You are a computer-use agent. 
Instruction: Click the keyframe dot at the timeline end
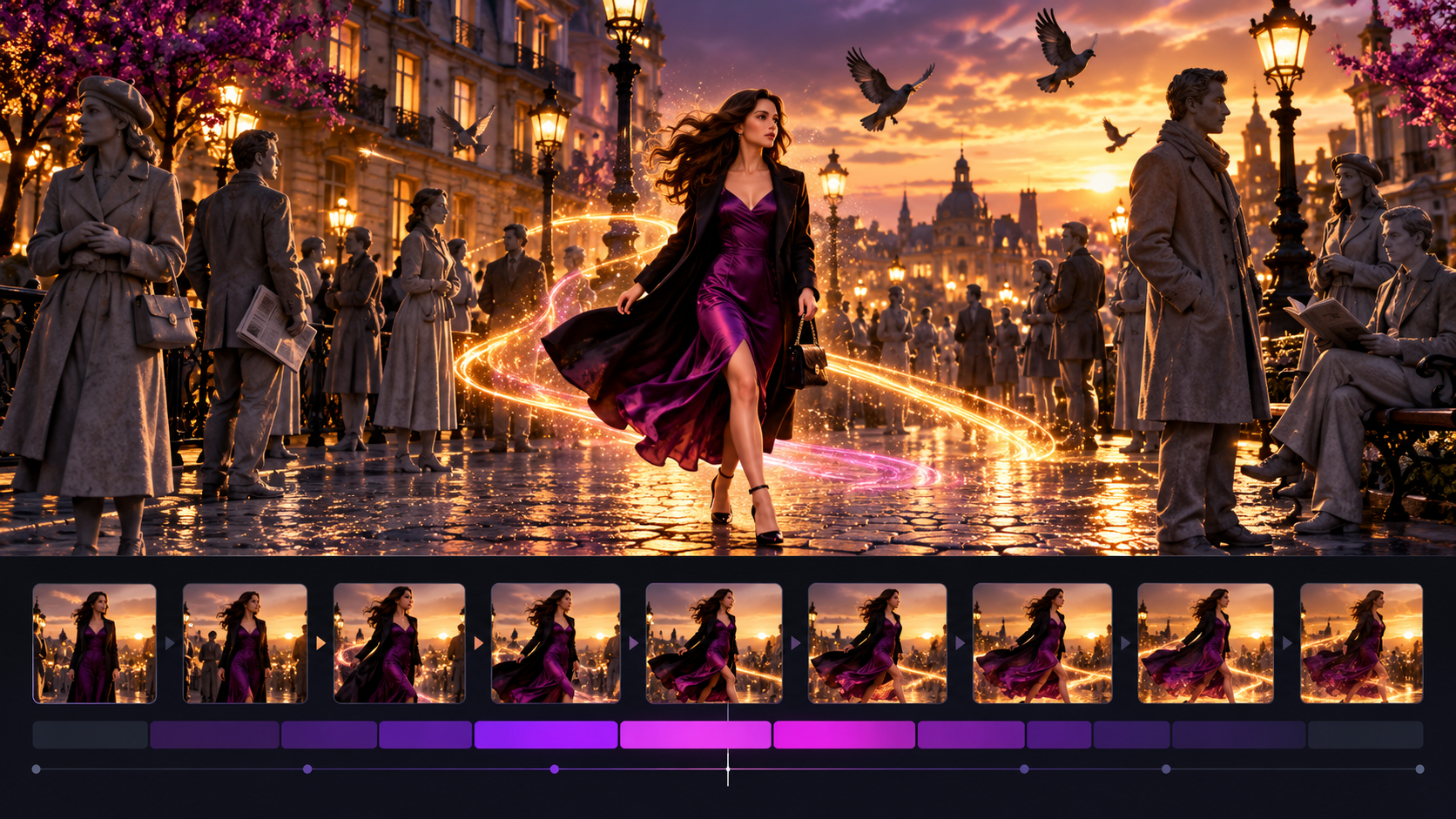coord(1420,769)
